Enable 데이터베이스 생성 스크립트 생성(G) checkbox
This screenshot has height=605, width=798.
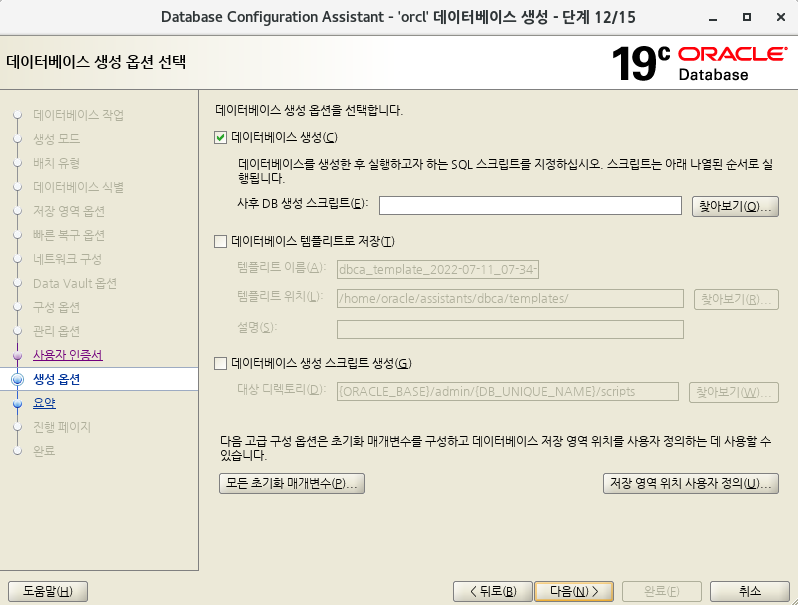[x=220, y=363]
